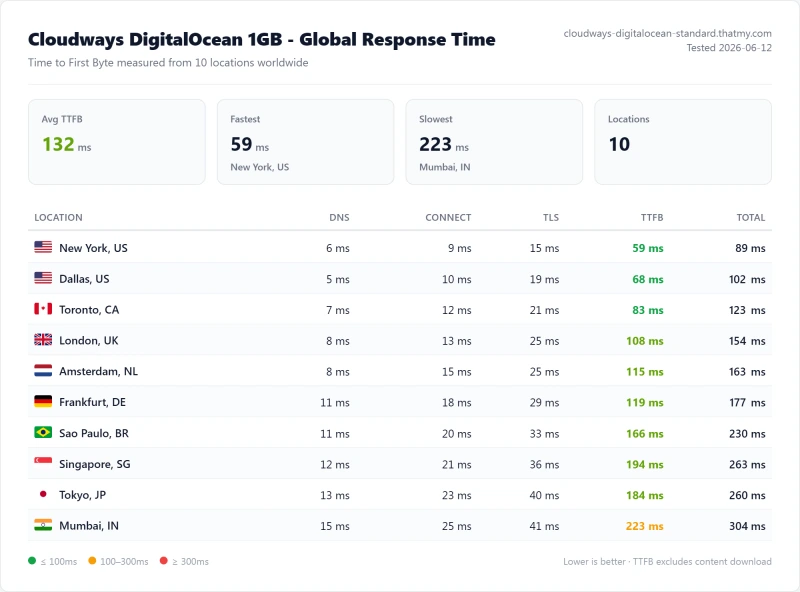The height and width of the screenshot is (592, 800).
Task: Select the Locations 10 card
Action: (x=683, y=142)
